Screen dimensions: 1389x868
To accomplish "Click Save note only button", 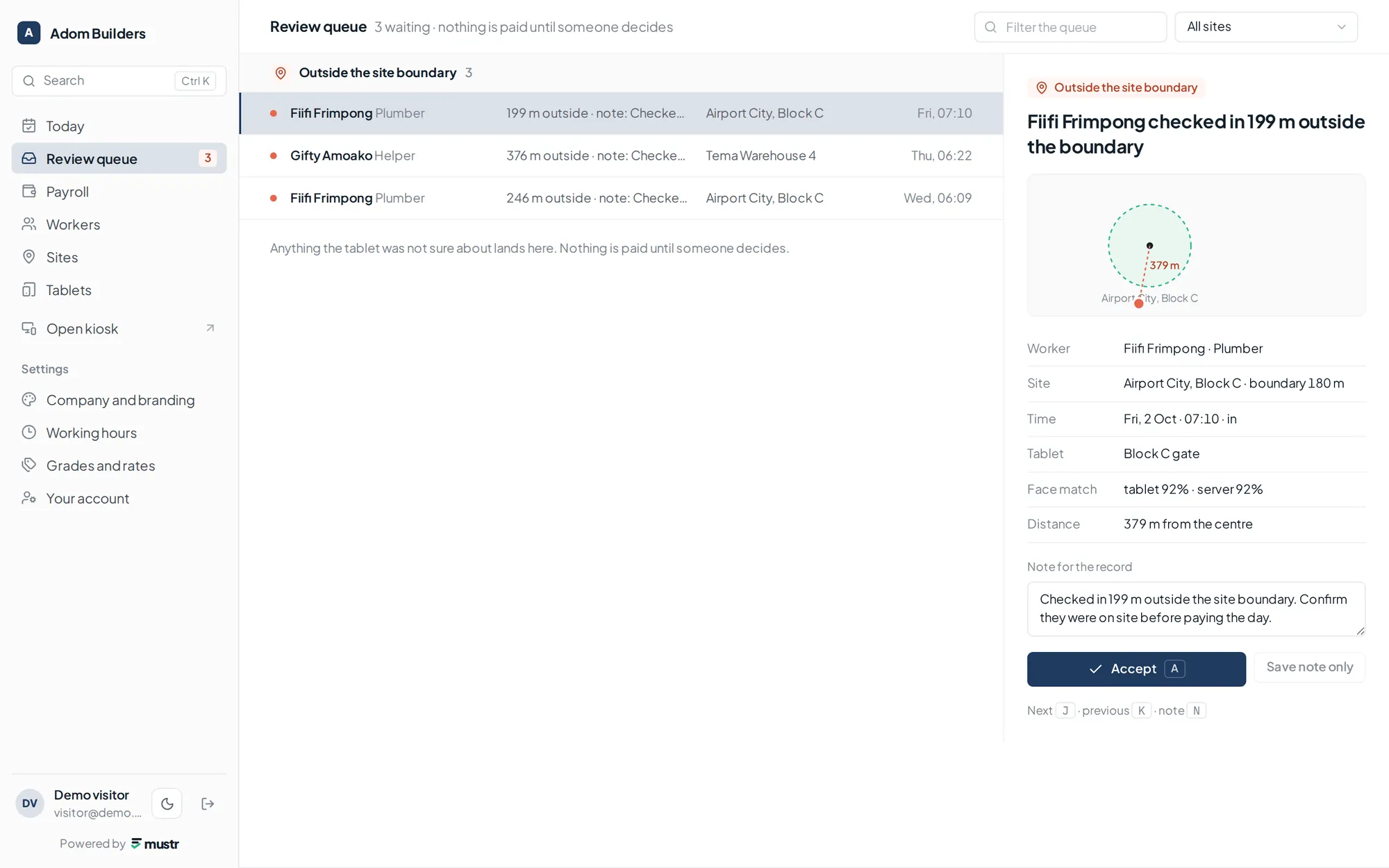I will click(1309, 667).
